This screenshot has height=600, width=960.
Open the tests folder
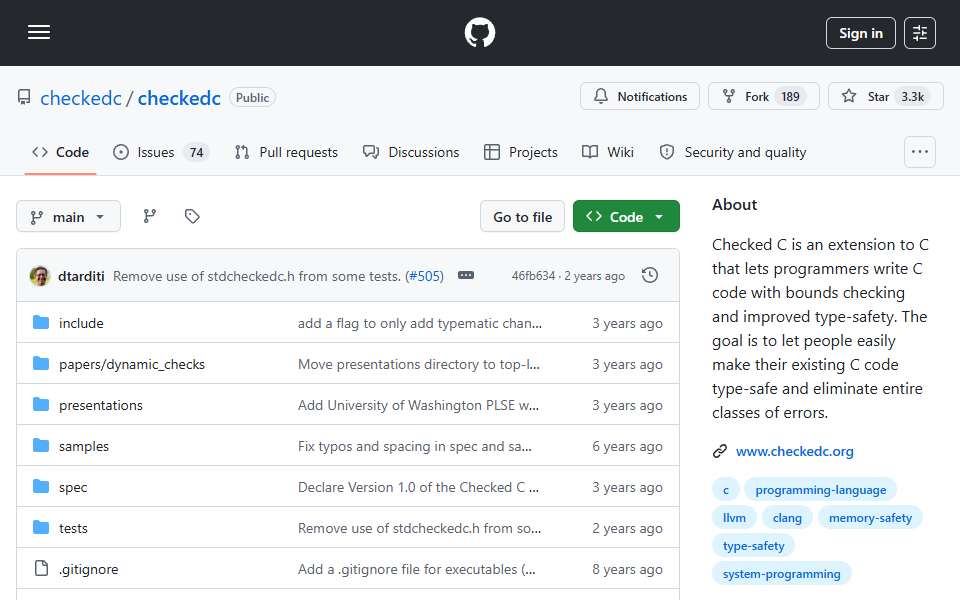pyautogui.click(x=73, y=528)
